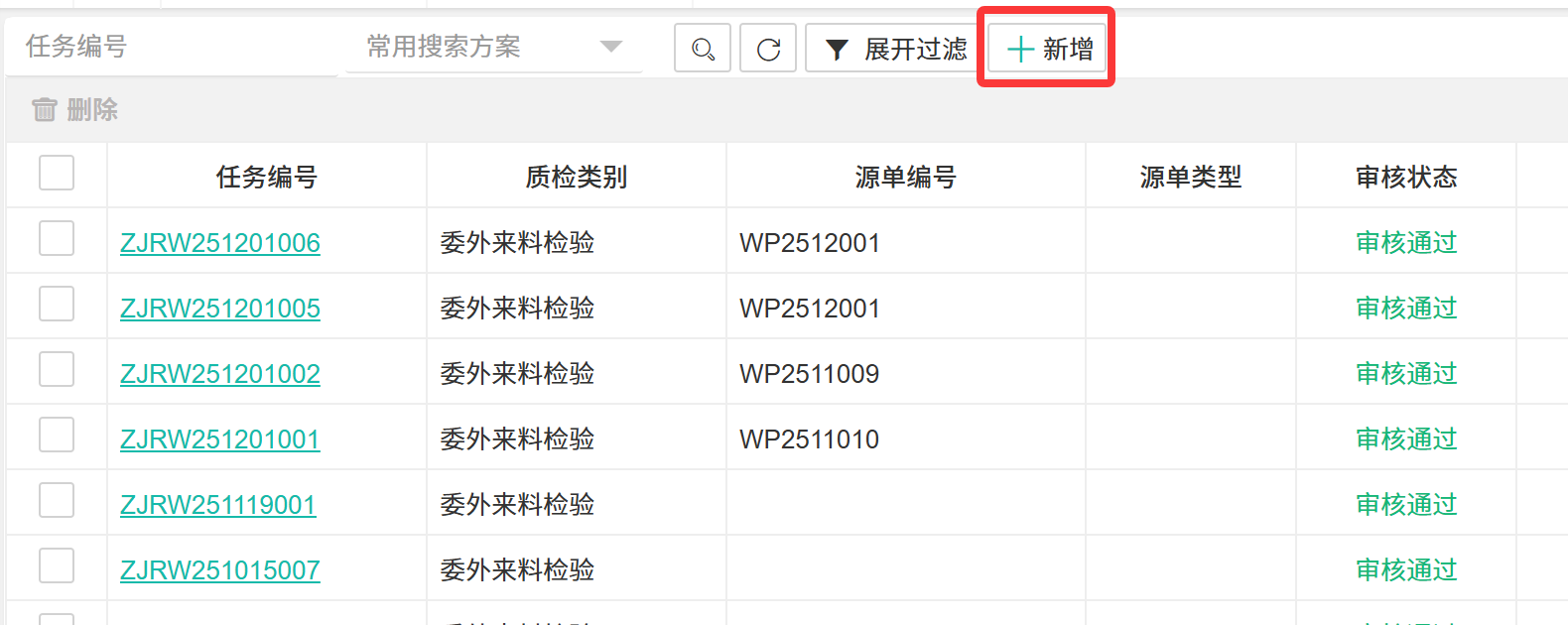
Task: Click the refresh icon button
Action: click(x=768, y=49)
